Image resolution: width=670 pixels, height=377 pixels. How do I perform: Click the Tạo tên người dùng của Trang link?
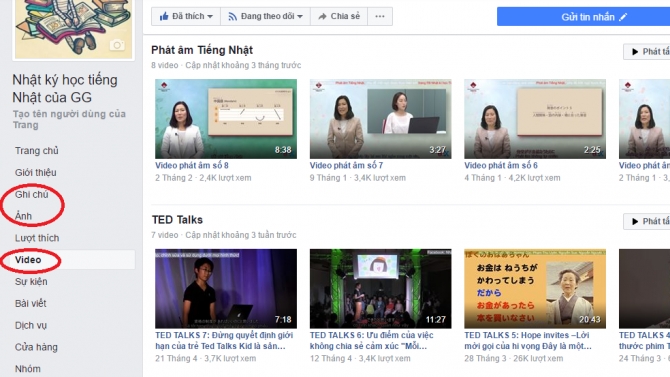(x=69, y=119)
